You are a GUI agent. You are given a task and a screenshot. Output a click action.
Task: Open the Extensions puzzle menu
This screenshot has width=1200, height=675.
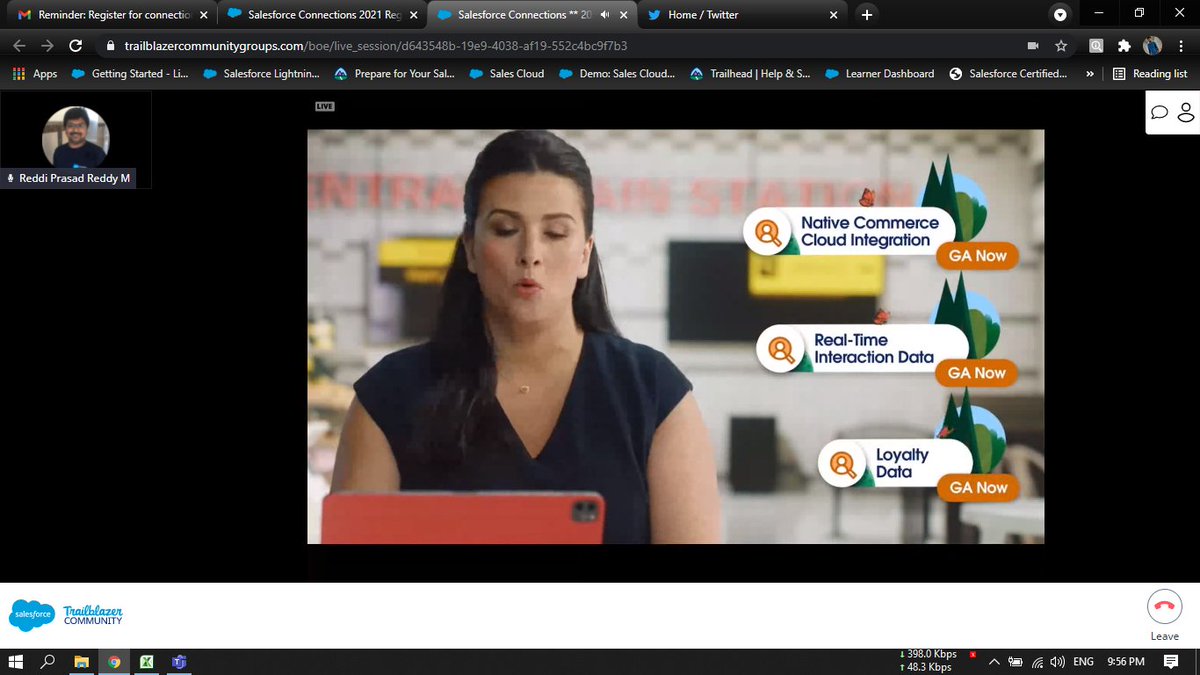(x=1124, y=46)
